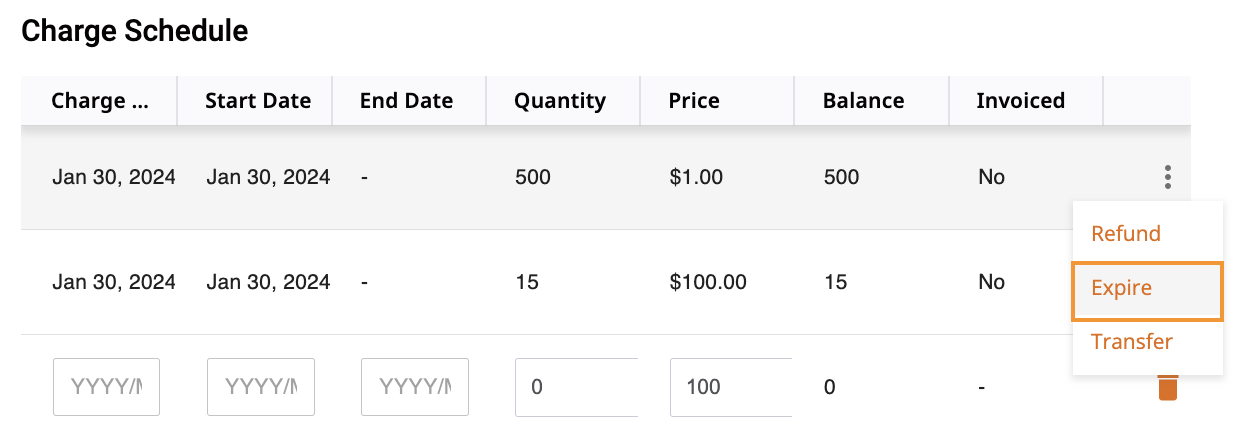Click the Price field showing 100

click(x=730, y=387)
